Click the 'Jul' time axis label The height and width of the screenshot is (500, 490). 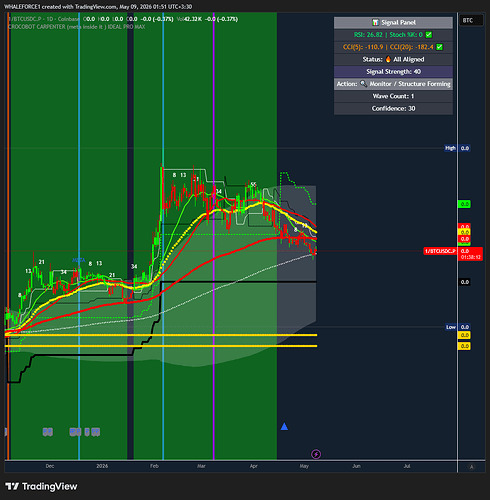(x=407, y=466)
